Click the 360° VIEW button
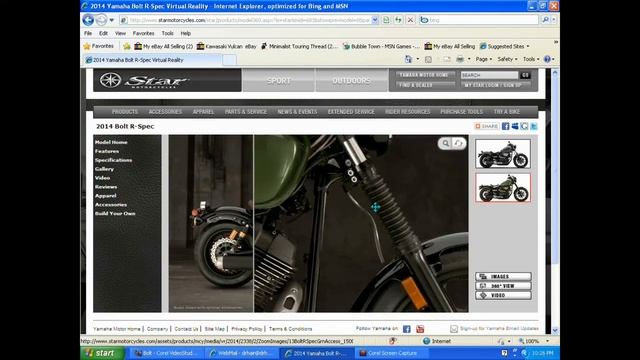The width and height of the screenshot is (640, 360). coord(503,286)
